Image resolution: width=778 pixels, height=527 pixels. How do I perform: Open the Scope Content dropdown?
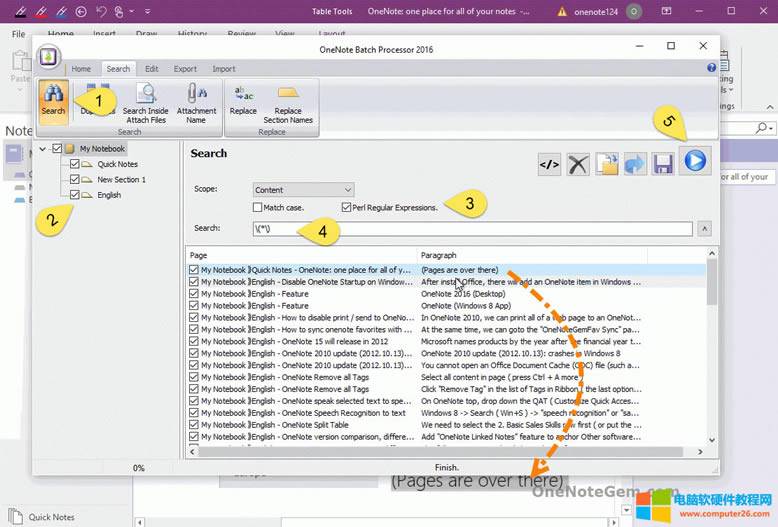(x=303, y=189)
